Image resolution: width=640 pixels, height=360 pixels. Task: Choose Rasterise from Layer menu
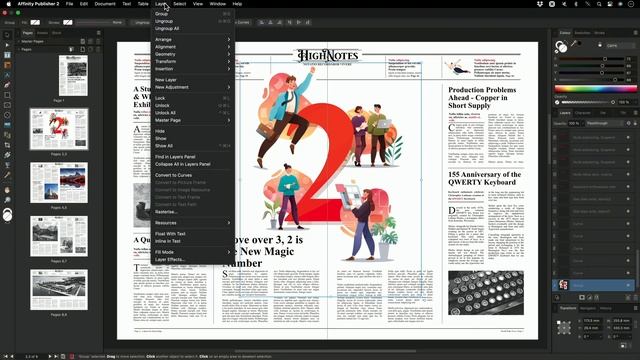pyautogui.click(x=192, y=212)
